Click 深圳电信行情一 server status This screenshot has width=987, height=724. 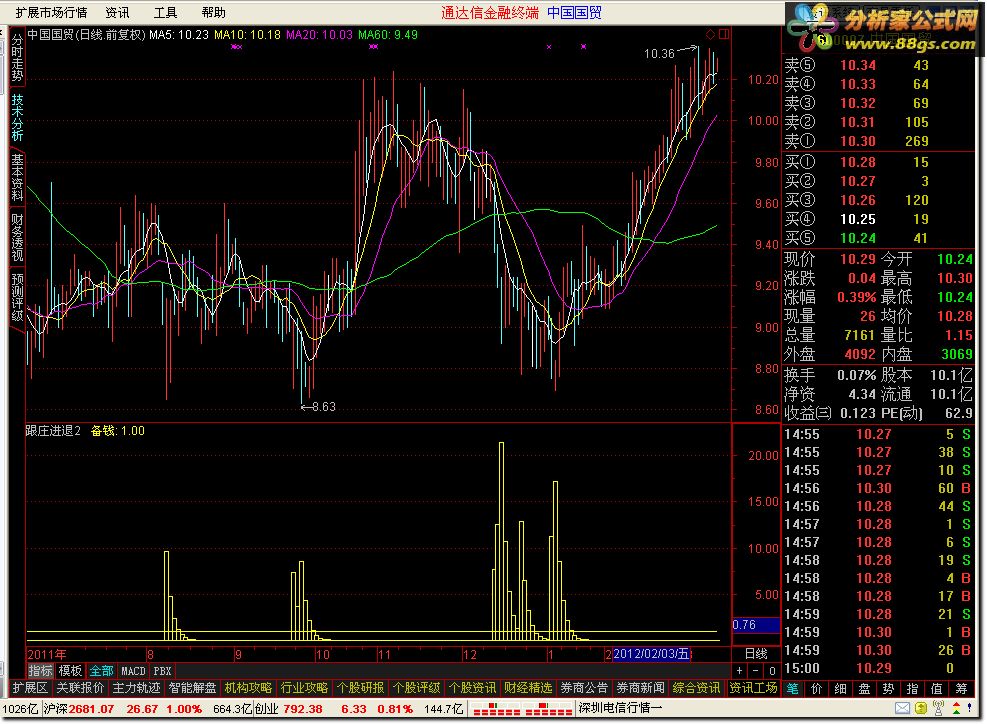tap(620, 708)
